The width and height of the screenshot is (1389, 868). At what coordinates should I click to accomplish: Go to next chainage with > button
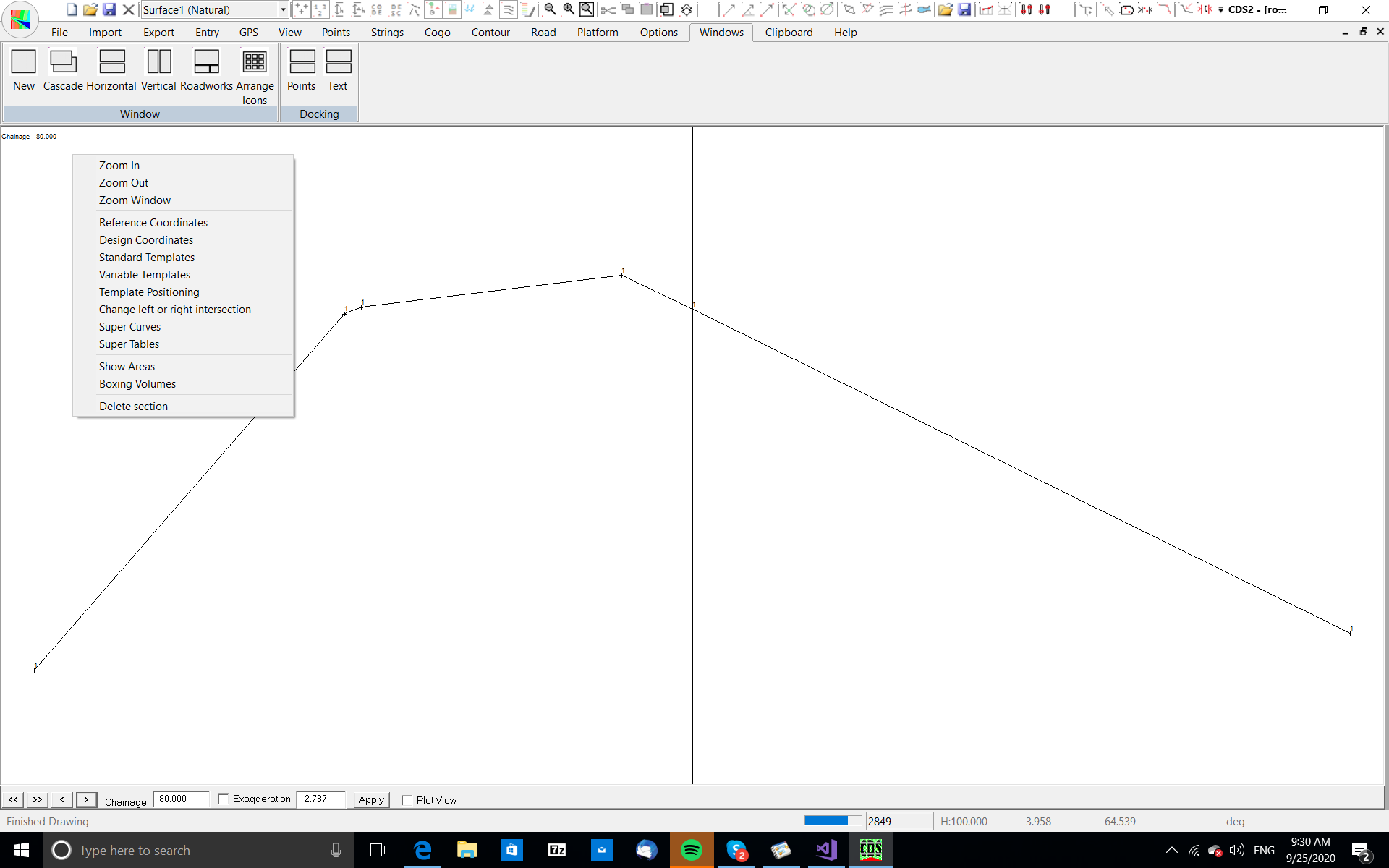pyautogui.click(x=86, y=799)
